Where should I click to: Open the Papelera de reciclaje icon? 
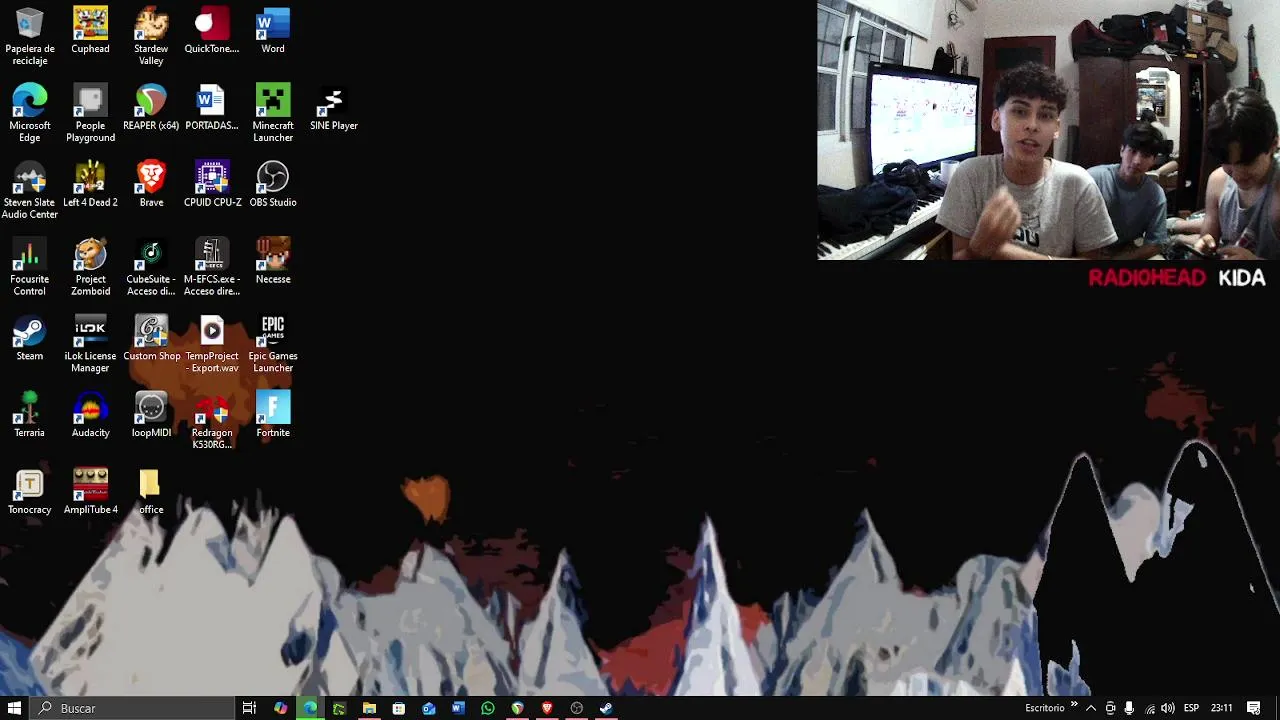click(x=30, y=36)
